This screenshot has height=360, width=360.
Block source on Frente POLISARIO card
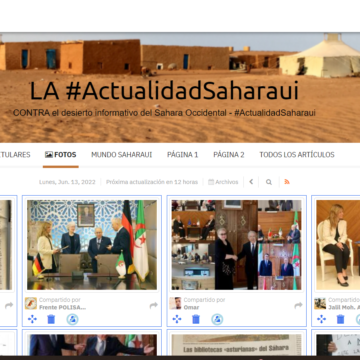point(72,319)
